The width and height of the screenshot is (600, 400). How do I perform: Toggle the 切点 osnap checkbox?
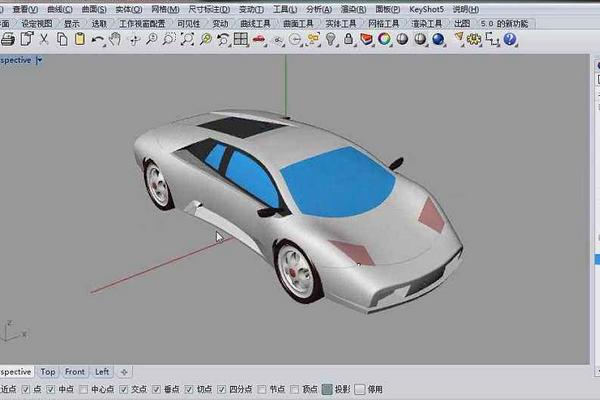[x=189, y=390]
